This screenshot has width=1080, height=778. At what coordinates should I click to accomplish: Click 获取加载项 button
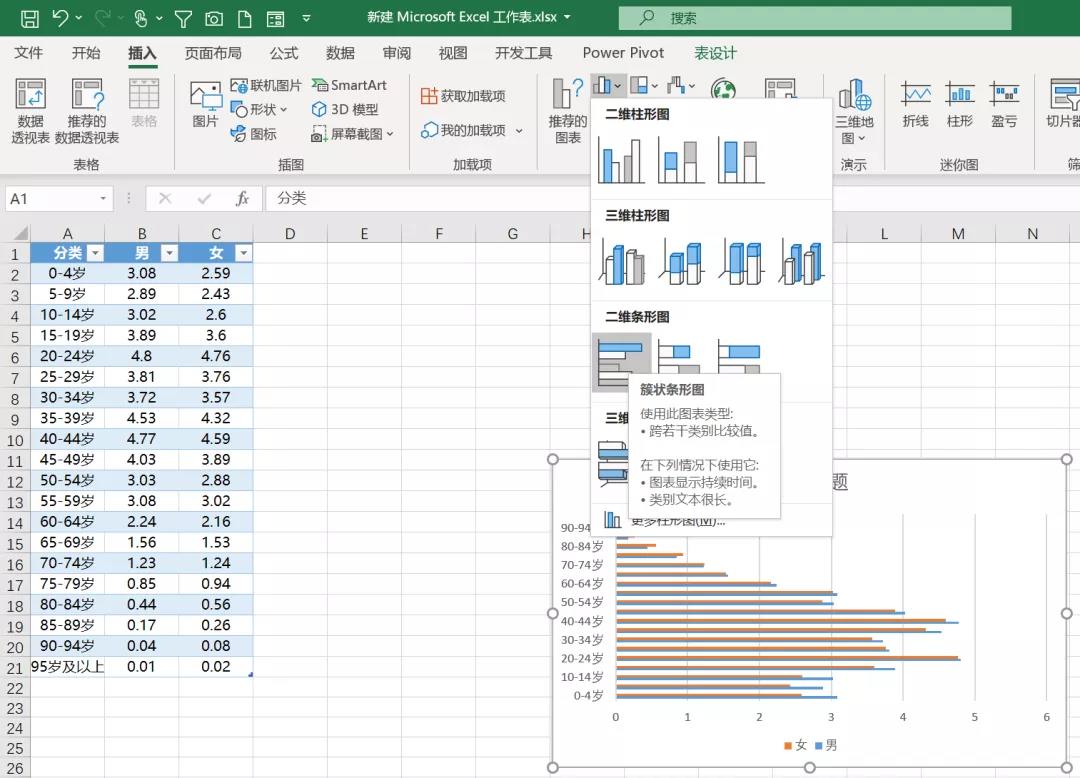pyautogui.click(x=463, y=96)
